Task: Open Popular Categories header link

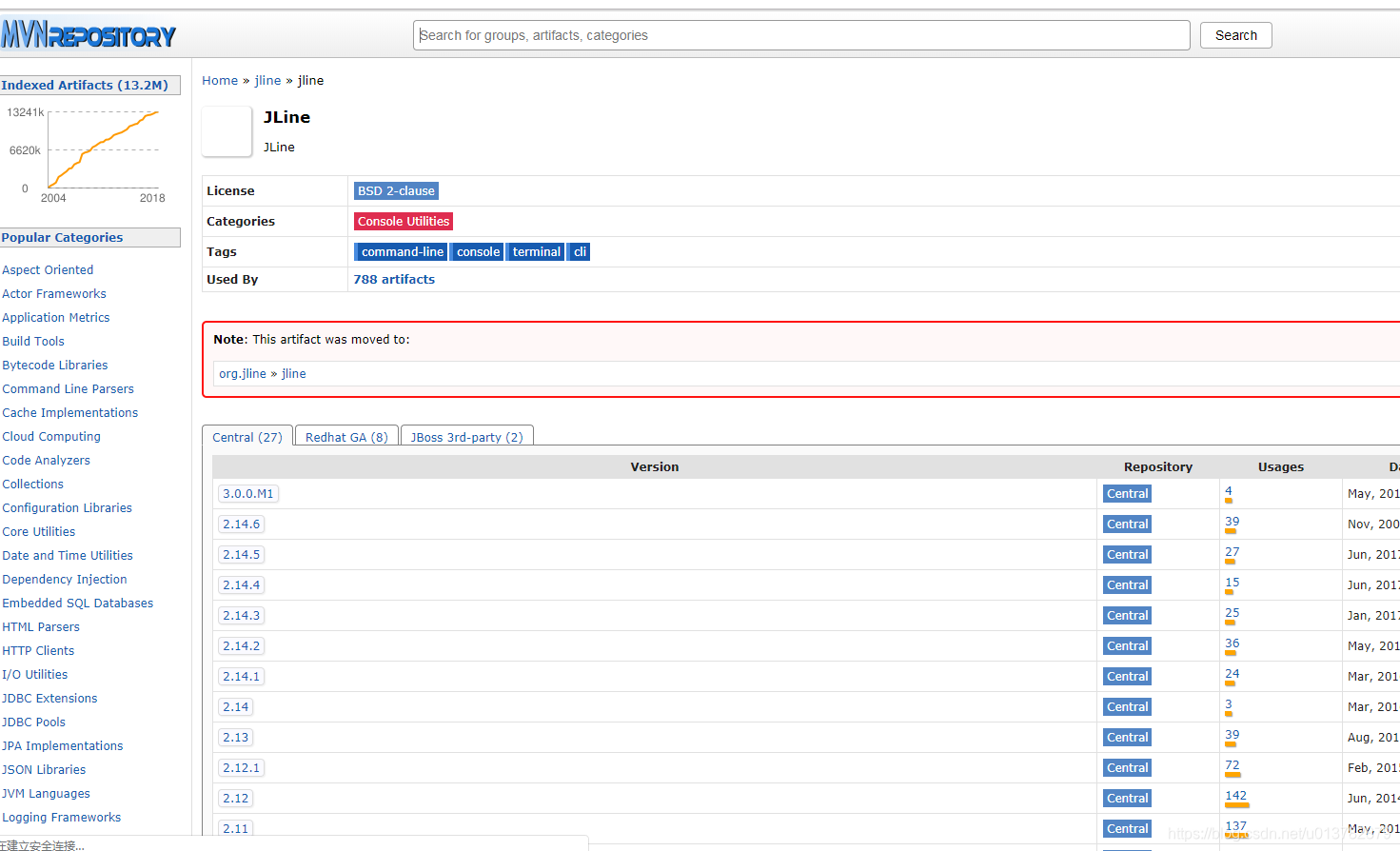Action: pos(62,238)
